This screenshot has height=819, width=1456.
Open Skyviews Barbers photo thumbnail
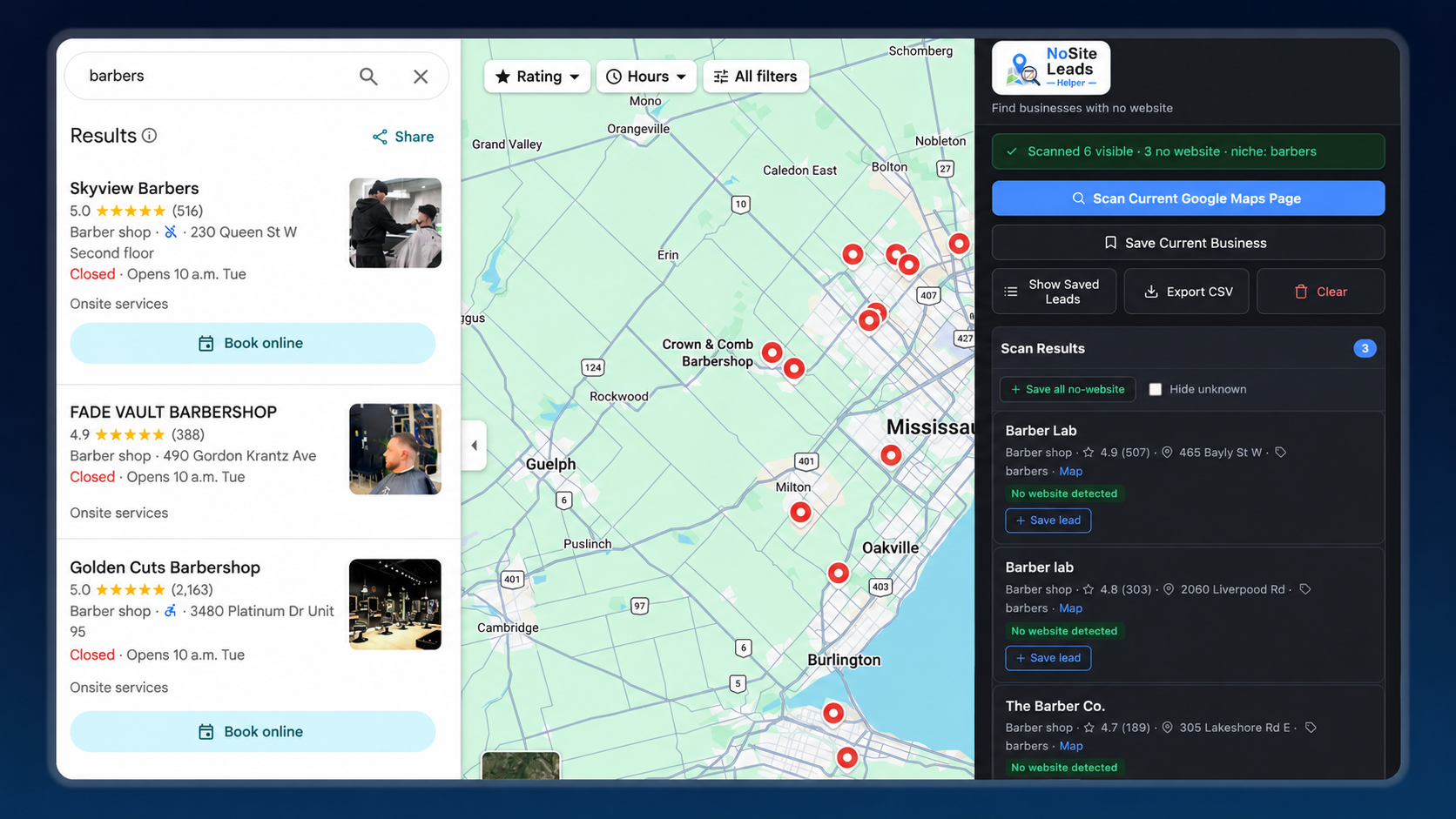click(395, 223)
